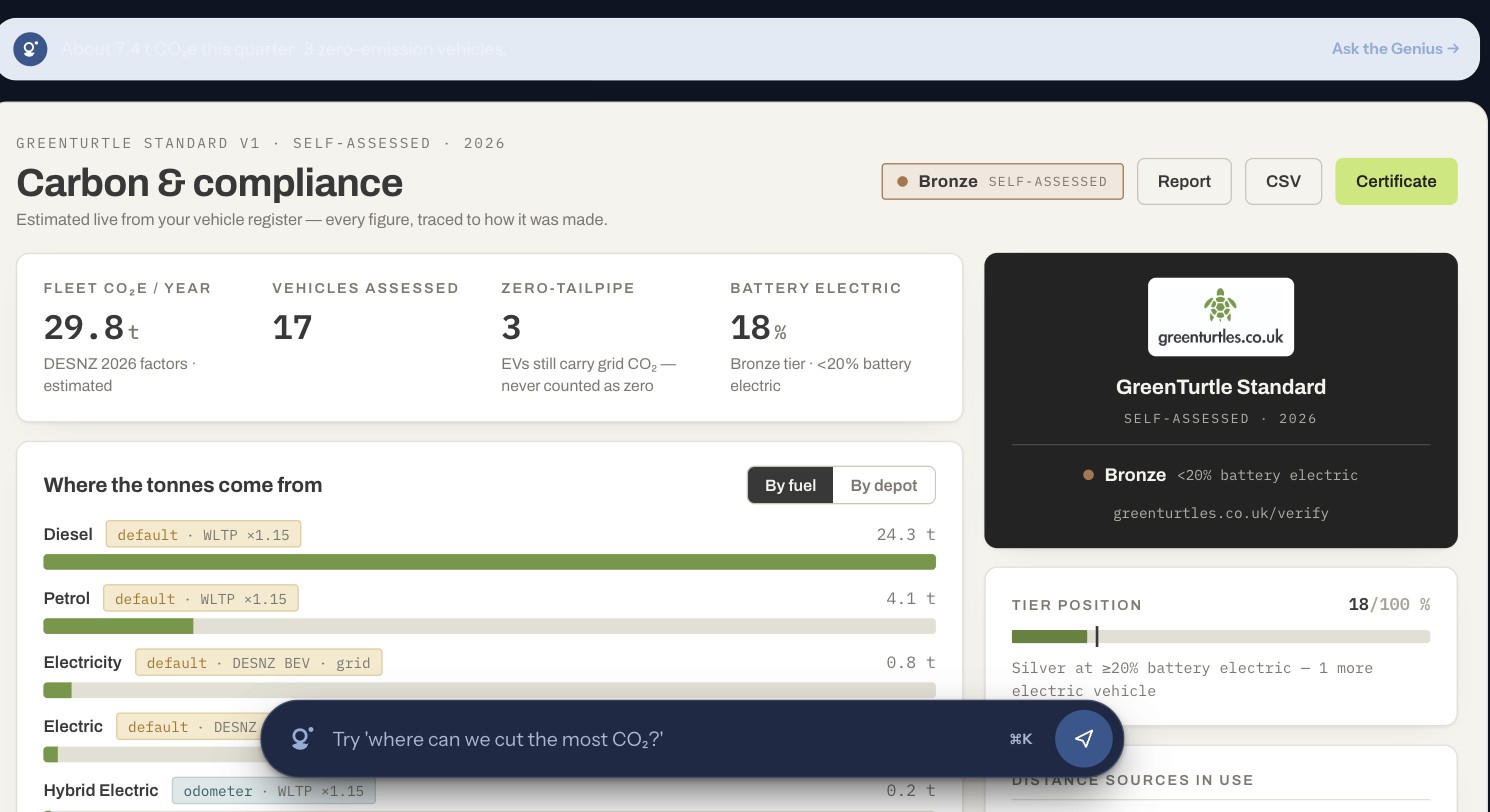Click the 'Hybrid Electric' row label
The height and width of the screenshot is (812, 1490).
pyautogui.click(x=101, y=790)
